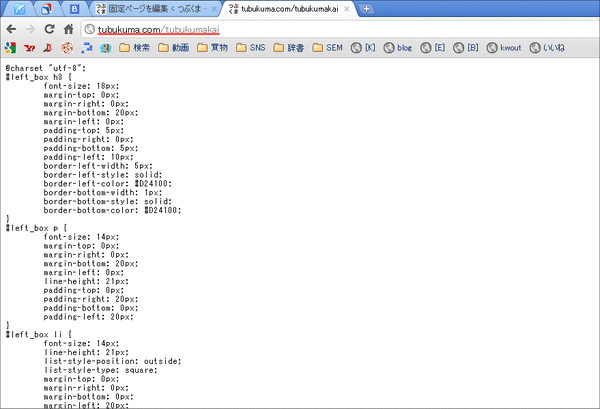Click the [E] bookmarklet
This screenshot has height=409, width=600.
click(x=433, y=48)
